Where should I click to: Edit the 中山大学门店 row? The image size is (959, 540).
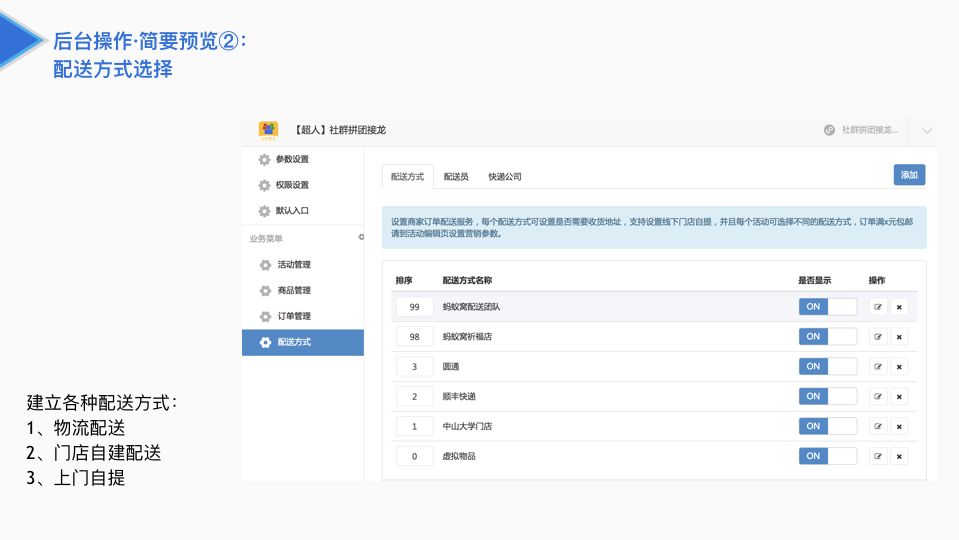coord(878,426)
